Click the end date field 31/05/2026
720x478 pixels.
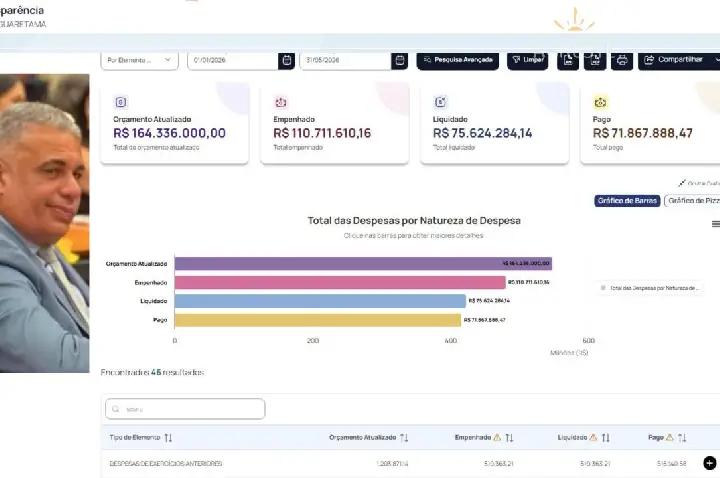pos(346,60)
